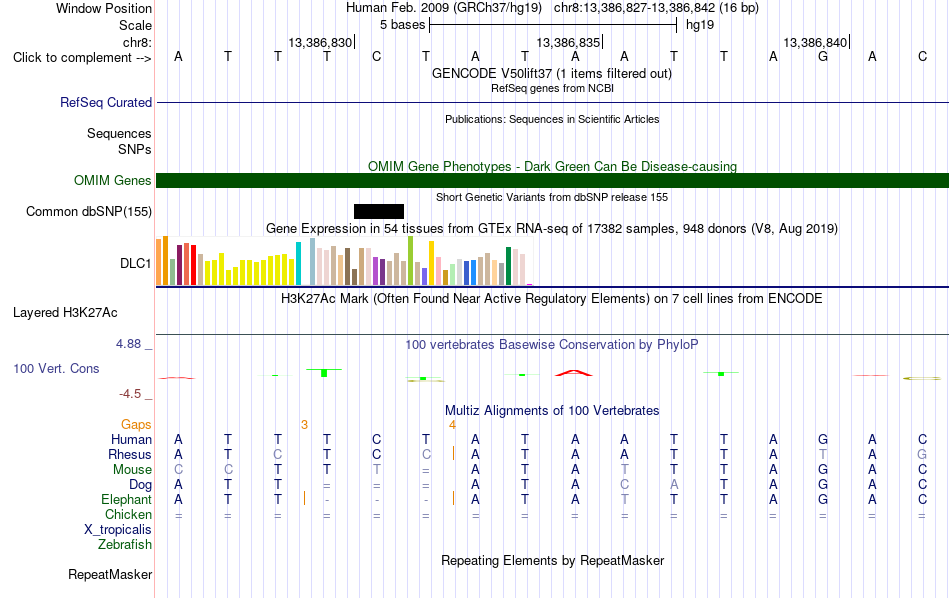
Task: Click the -4.5 PhyloP lower limit value
Action: pos(130,394)
